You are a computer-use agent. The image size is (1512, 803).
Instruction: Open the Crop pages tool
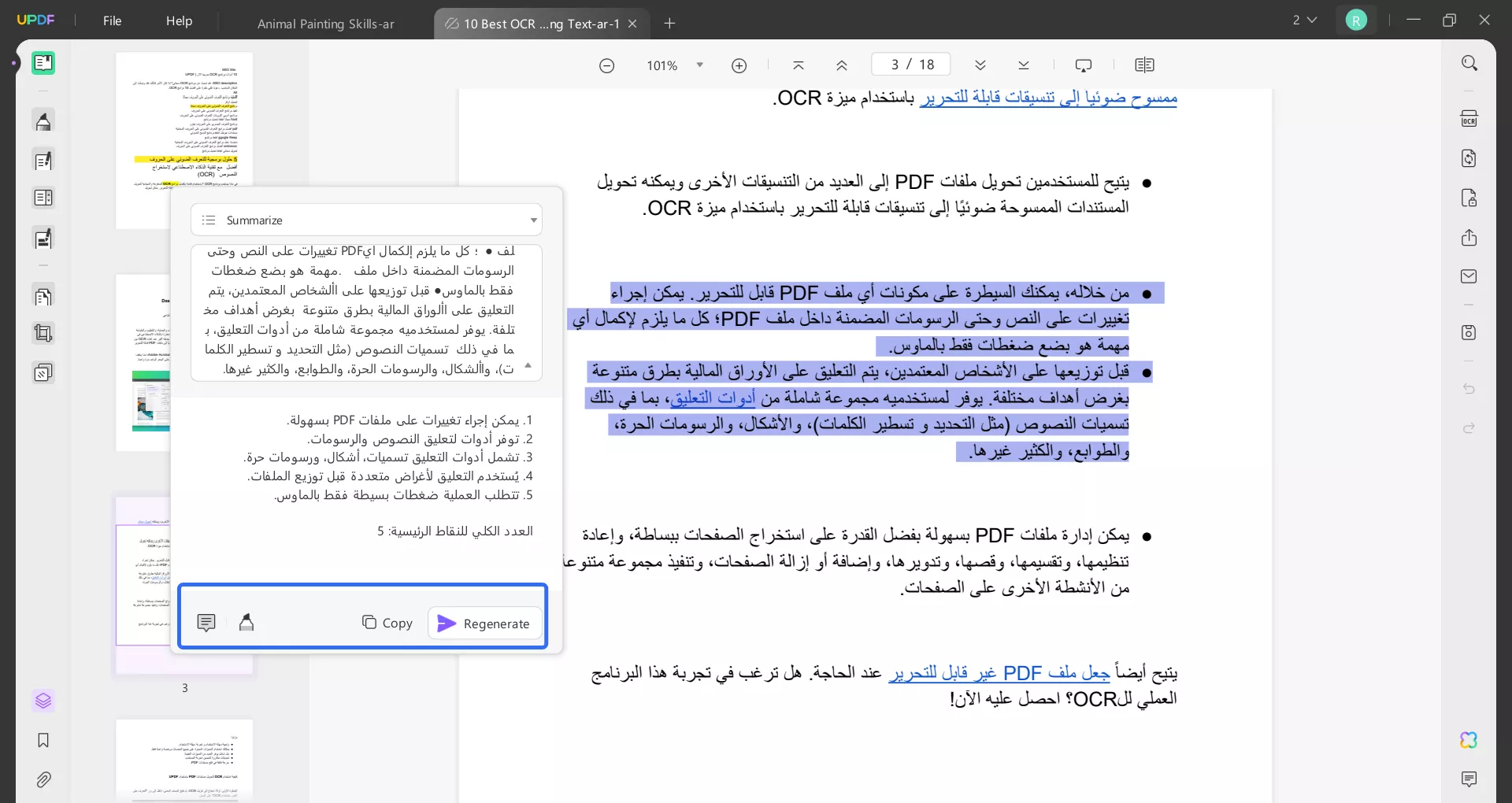click(x=43, y=334)
